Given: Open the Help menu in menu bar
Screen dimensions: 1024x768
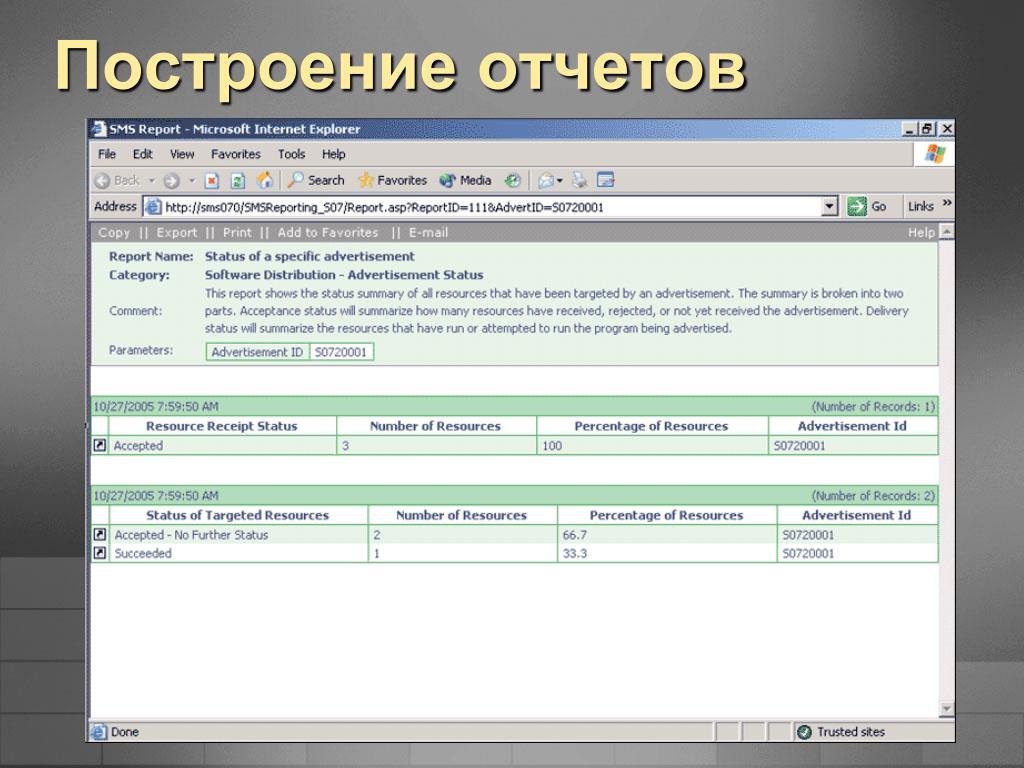Looking at the screenshot, I should pos(333,154).
